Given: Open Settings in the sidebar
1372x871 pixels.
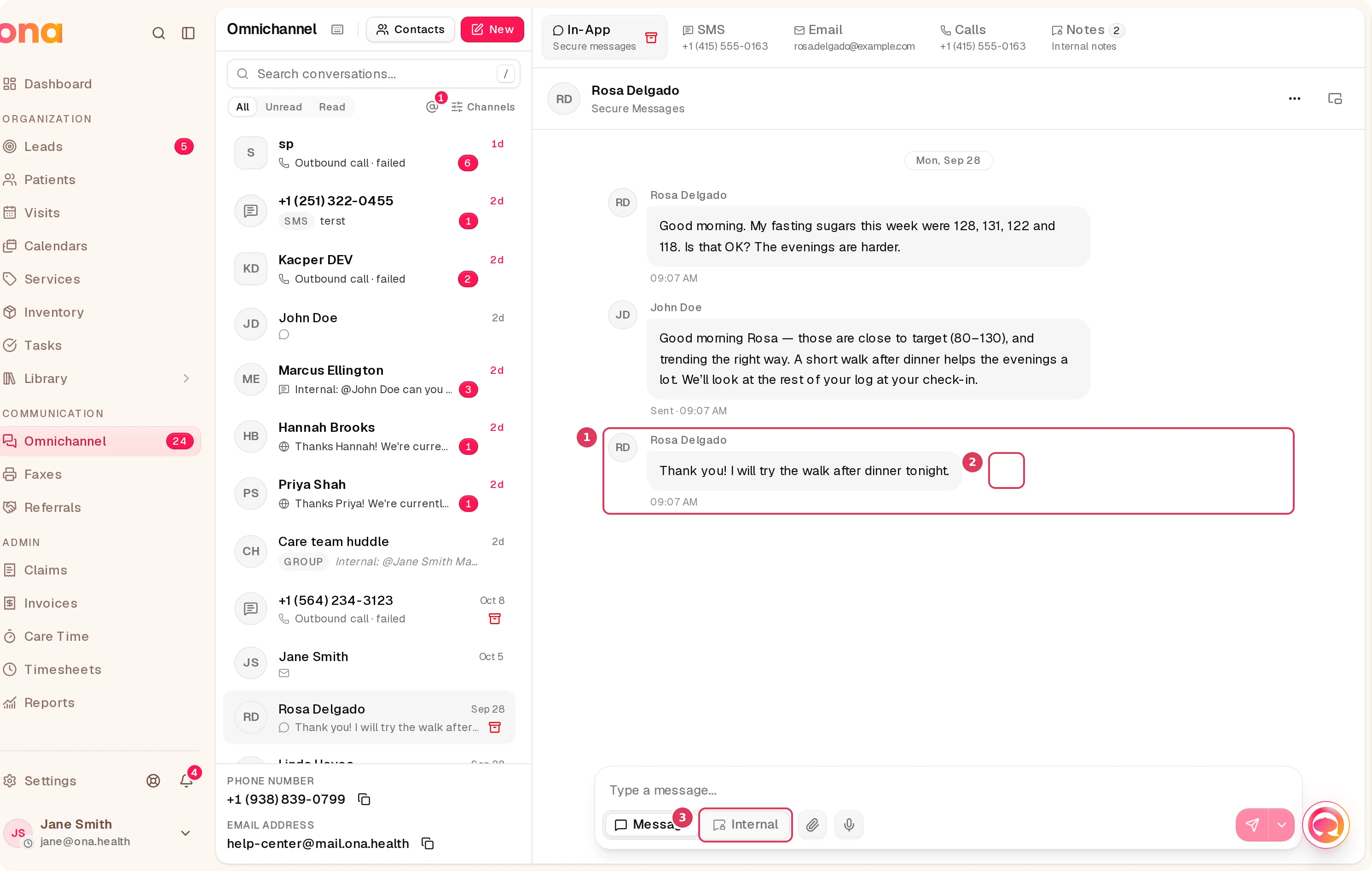Looking at the screenshot, I should (50, 780).
